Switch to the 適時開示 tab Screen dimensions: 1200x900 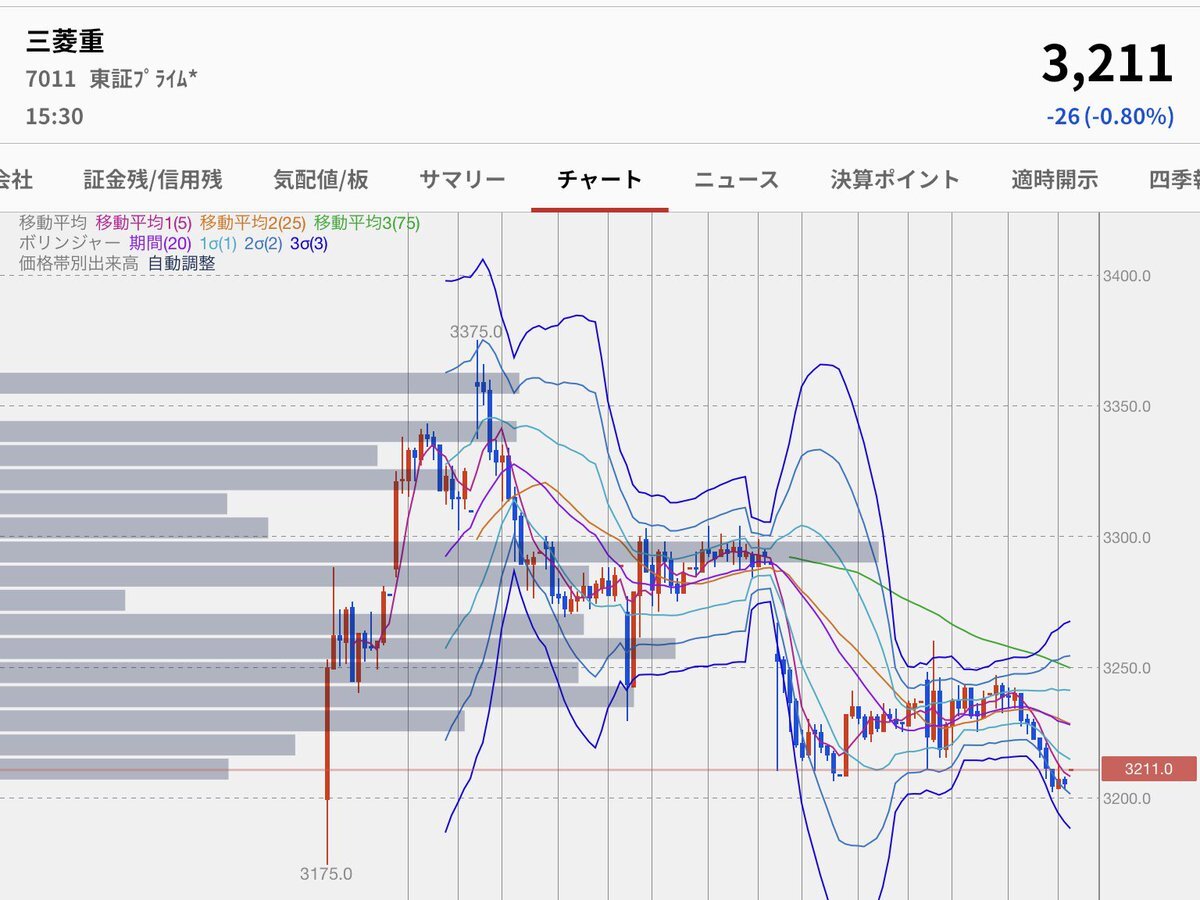(x=1054, y=180)
